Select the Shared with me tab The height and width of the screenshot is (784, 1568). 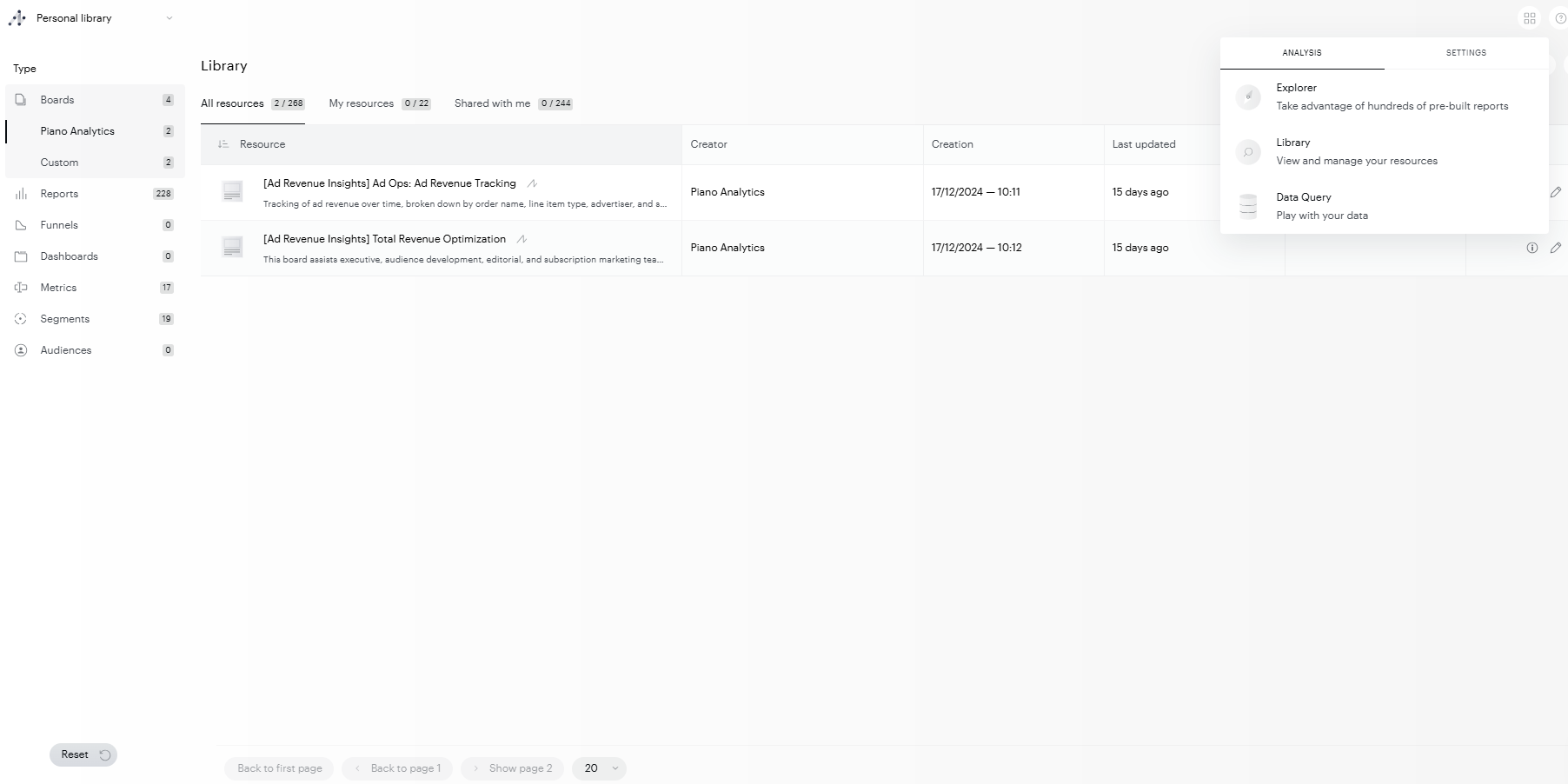pyautogui.click(x=492, y=103)
